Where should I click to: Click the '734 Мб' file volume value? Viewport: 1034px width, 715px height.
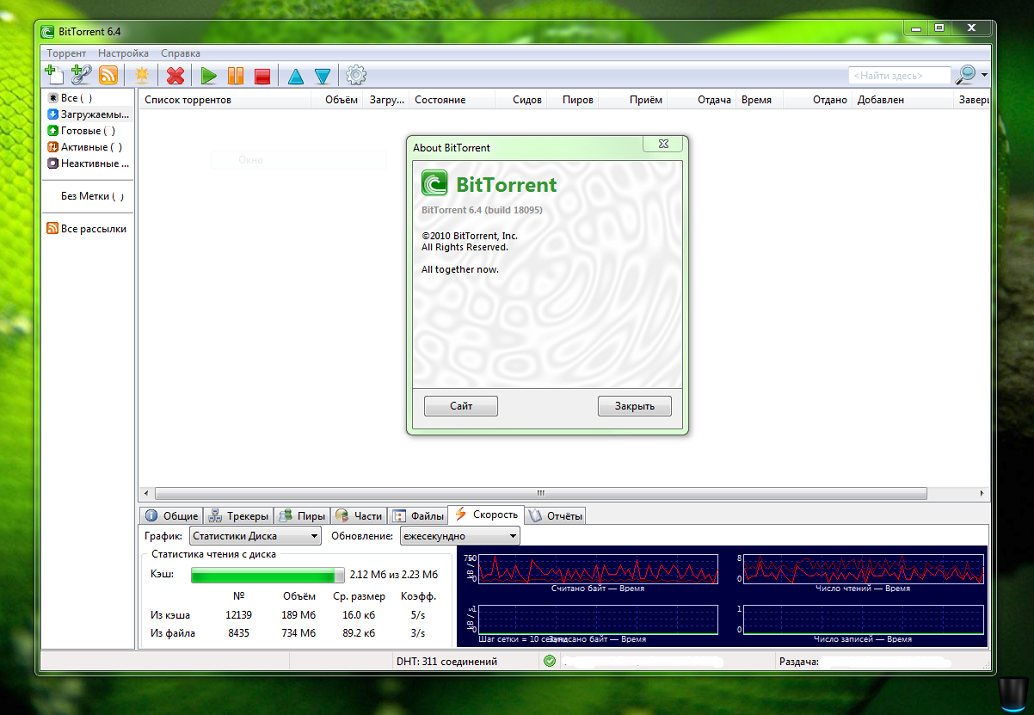click(299, 633)
